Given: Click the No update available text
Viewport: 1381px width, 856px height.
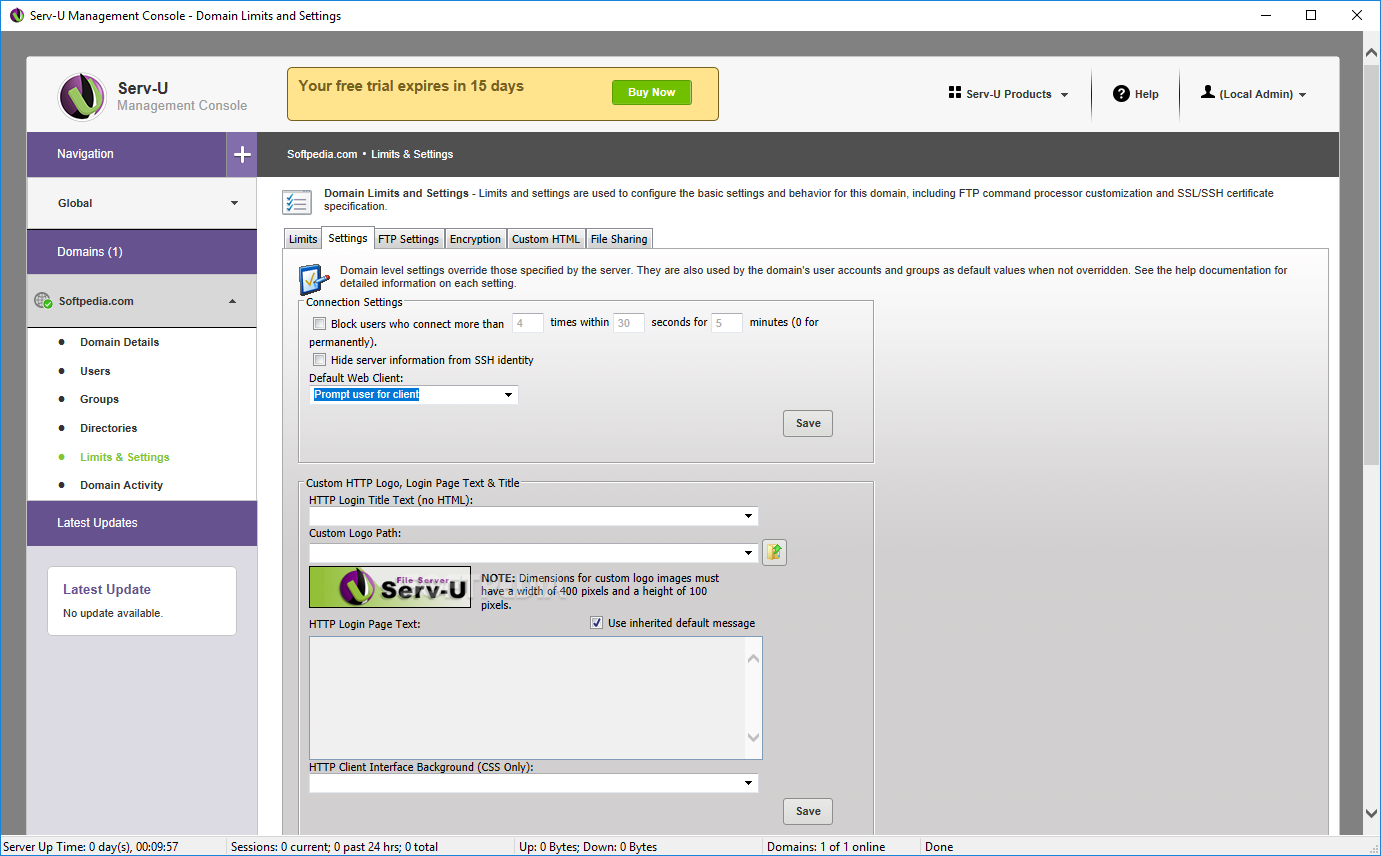Looking at the screenshot, I should point(113,613).
